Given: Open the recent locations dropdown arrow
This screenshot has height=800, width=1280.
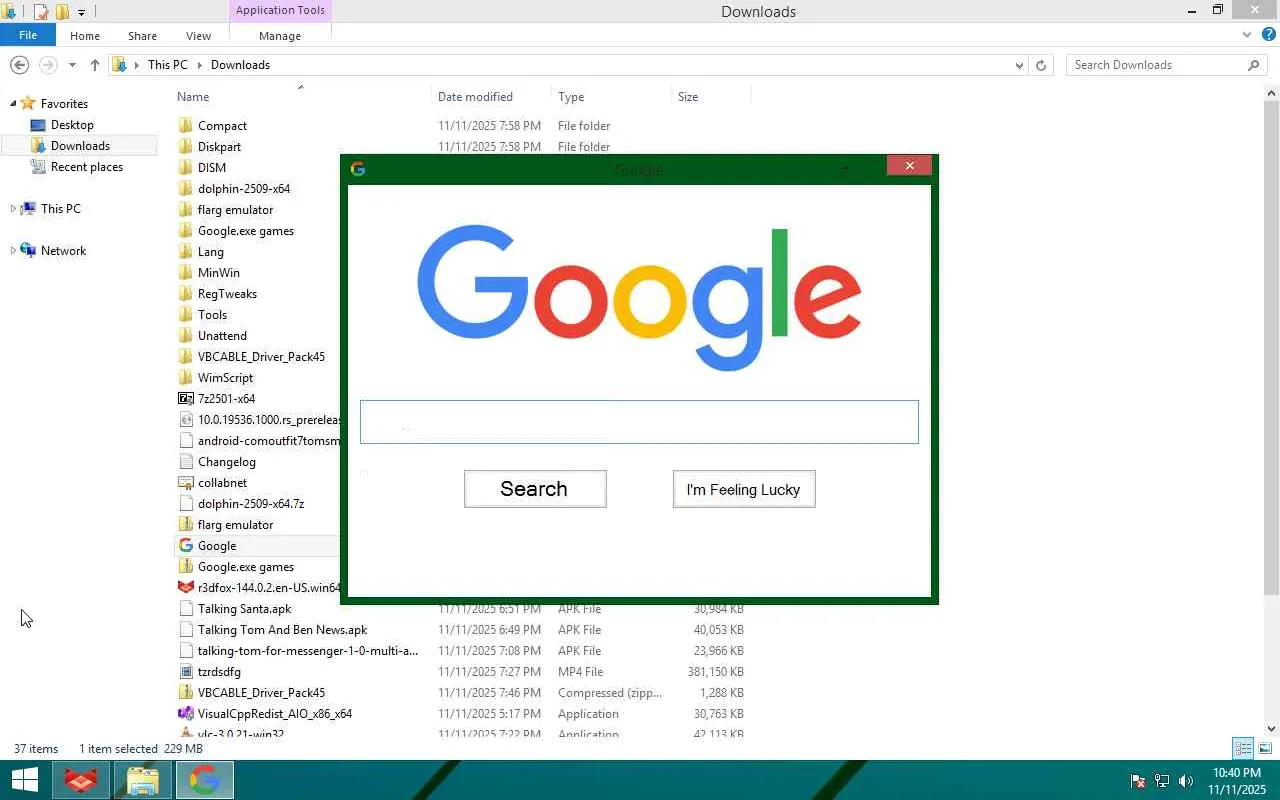Looking at the screenshot, I should tap(72, 65).
